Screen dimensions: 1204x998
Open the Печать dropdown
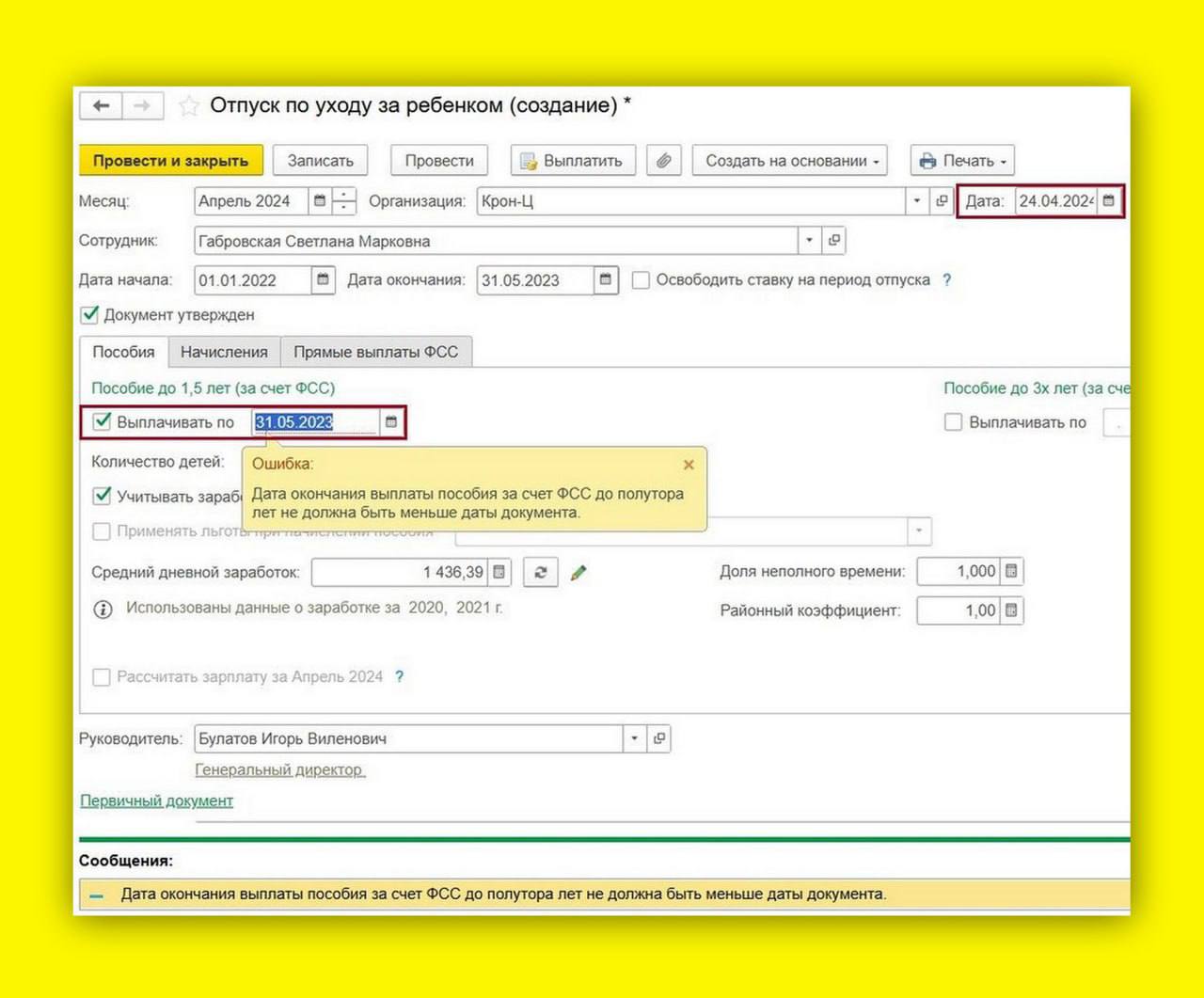(x=962, y=161)
